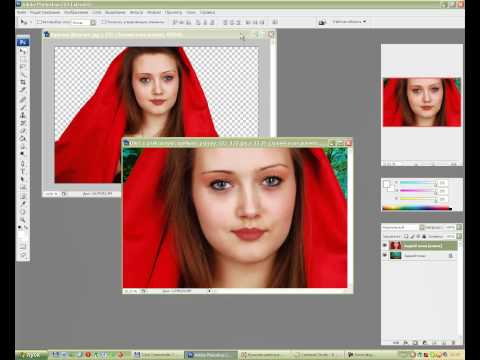This screenshot has height=360, width=480.
Task: Toggle Lock image pixels brush icon
Action: click(412, 236)
